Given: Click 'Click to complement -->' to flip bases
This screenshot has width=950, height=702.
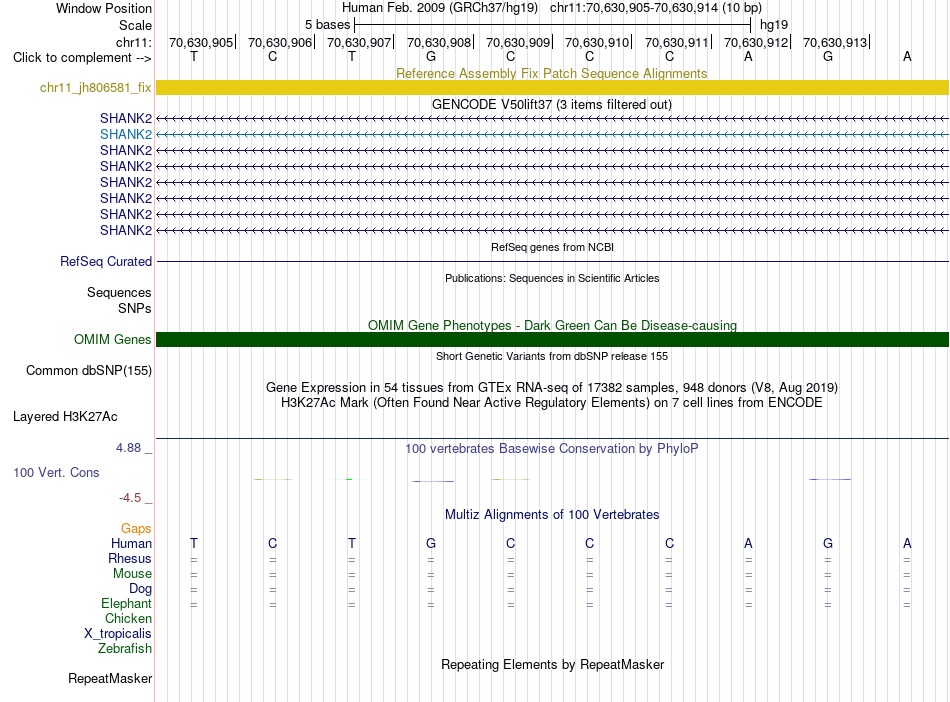Looking at the screenshot, I should tap(82, 58).
